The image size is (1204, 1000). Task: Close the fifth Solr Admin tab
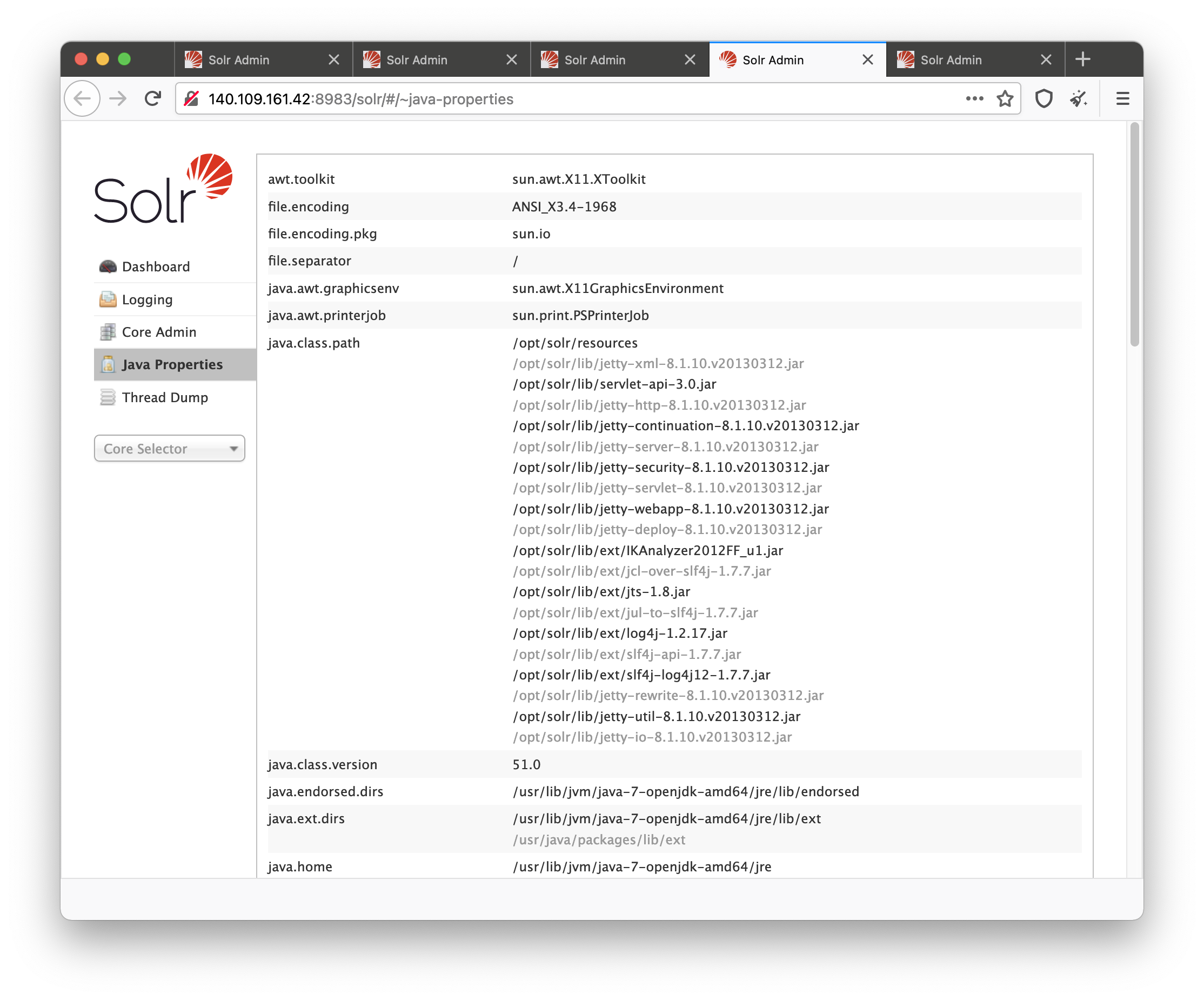[1046, 59]
